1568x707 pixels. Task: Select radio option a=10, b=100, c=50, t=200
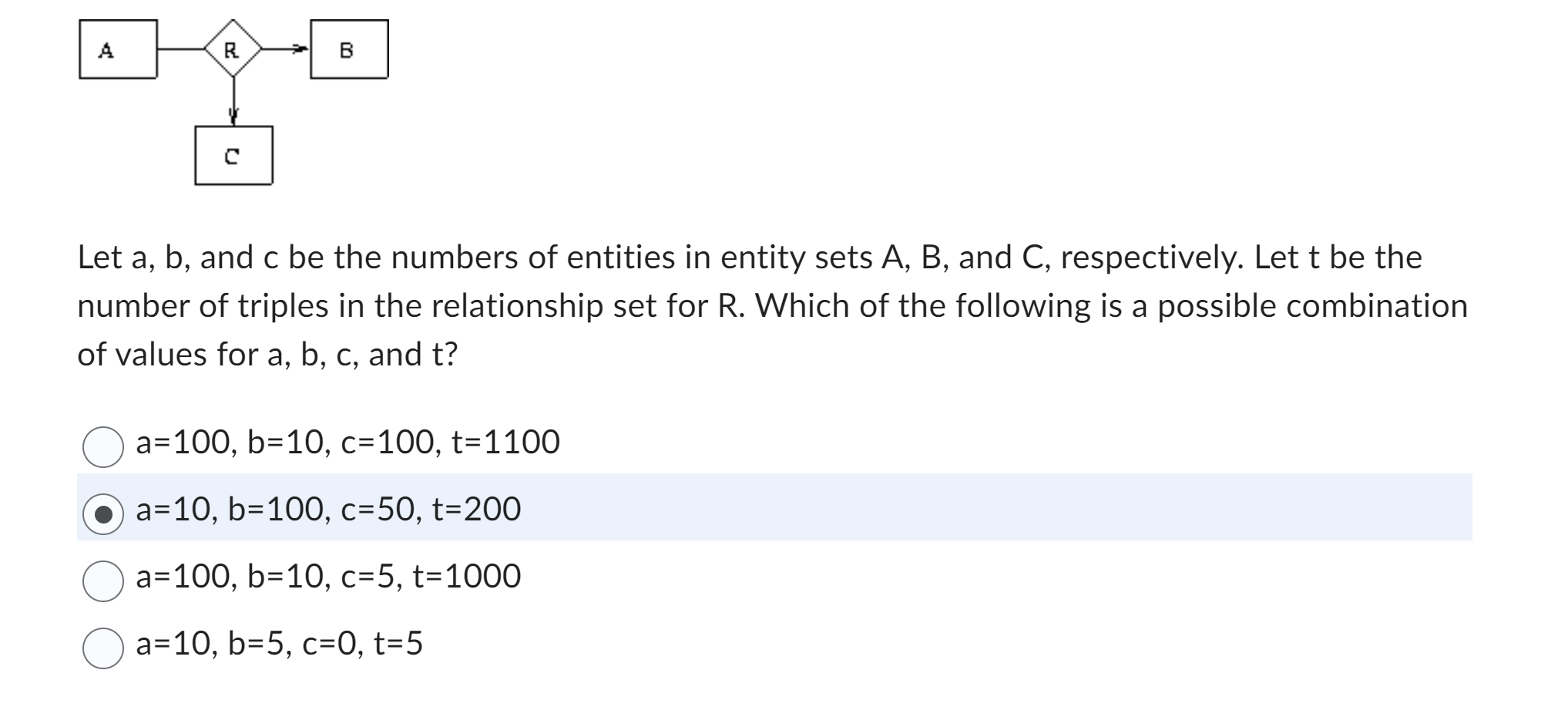click(104, 514)
